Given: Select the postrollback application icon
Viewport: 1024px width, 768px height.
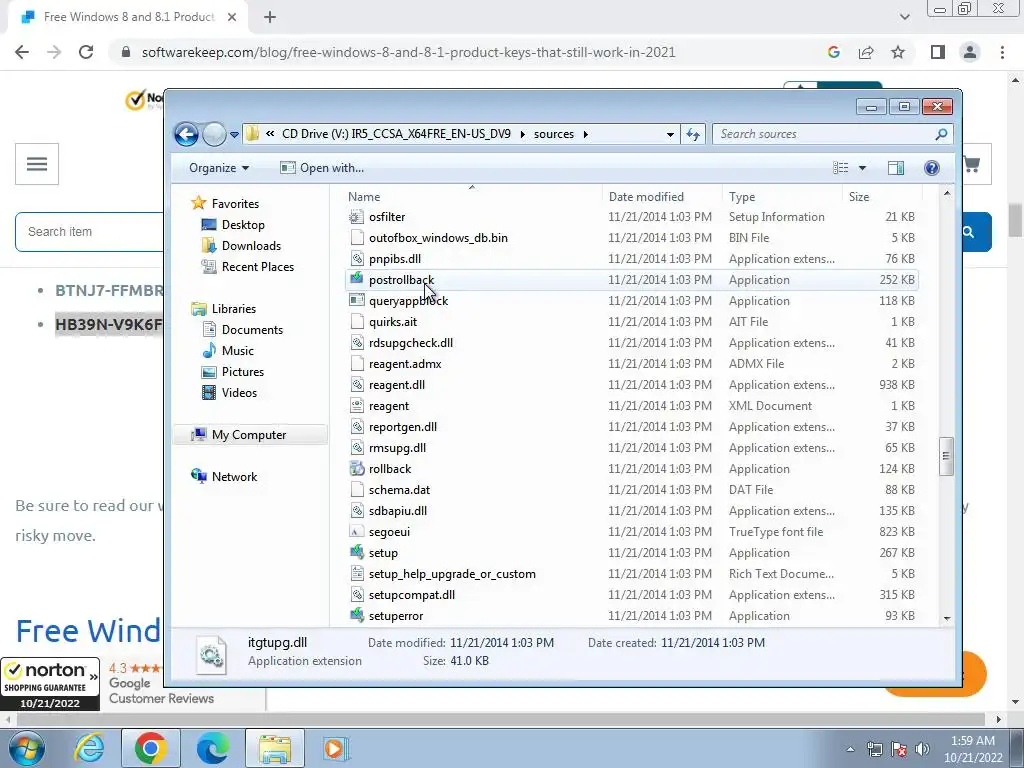Looking at the screenshot, I should click(356, 280).
